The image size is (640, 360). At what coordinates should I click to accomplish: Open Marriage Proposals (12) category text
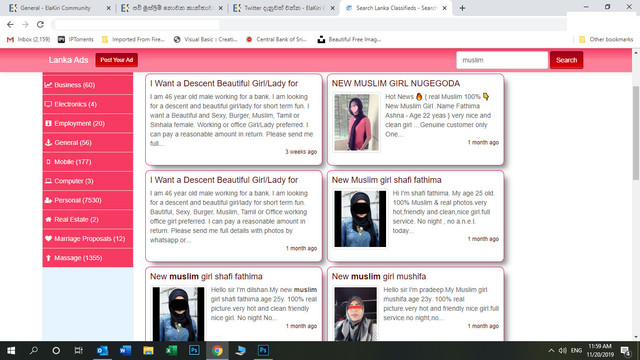[x=90, y=238]
